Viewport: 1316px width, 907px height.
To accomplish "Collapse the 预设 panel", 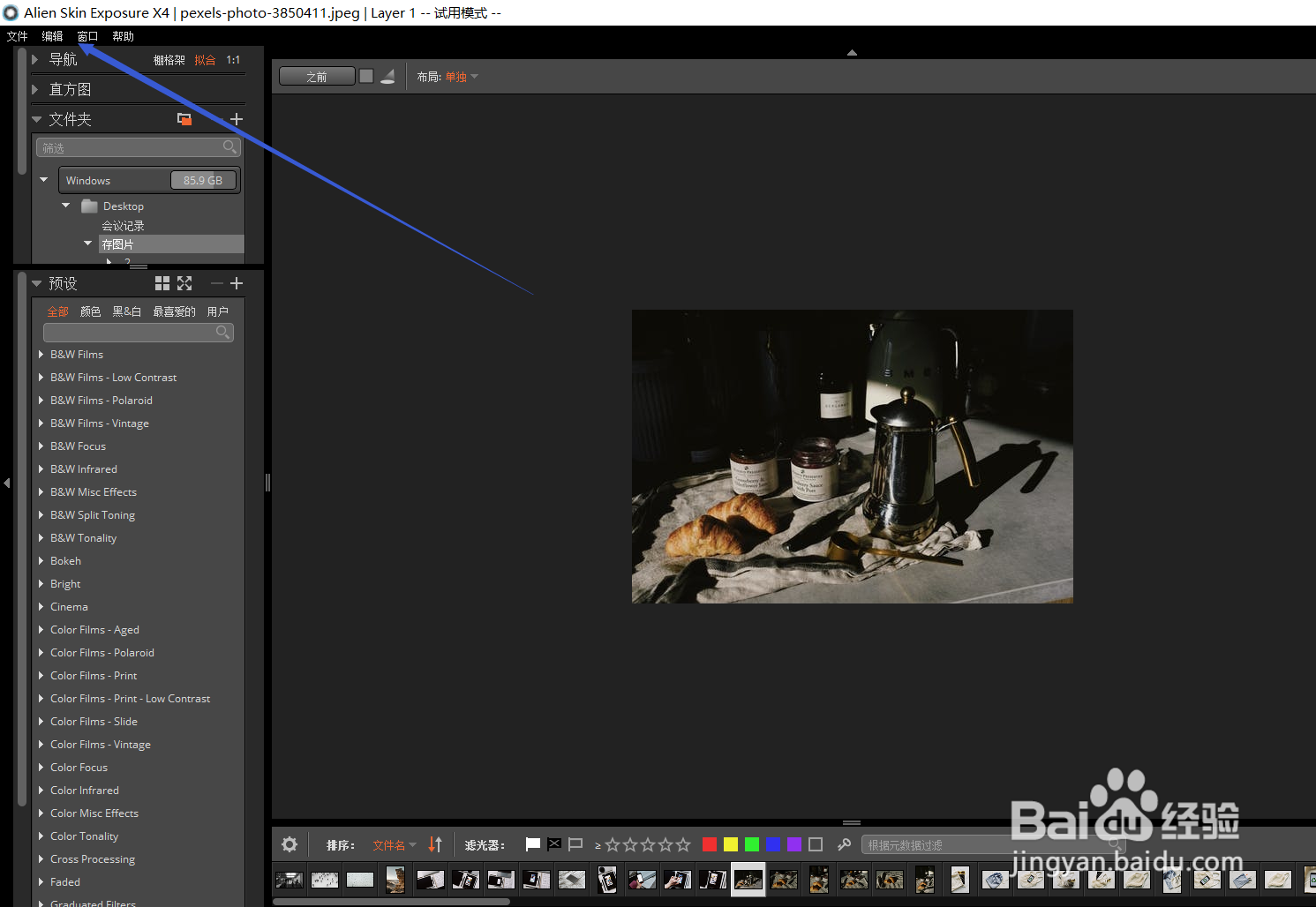I will 36,283.
